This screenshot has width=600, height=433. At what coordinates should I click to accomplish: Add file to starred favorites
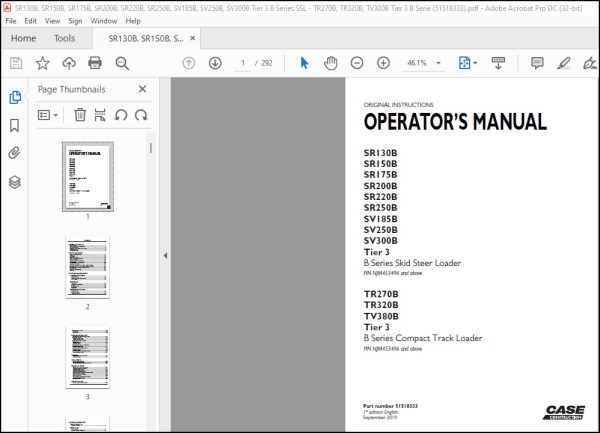coord(42,63)
